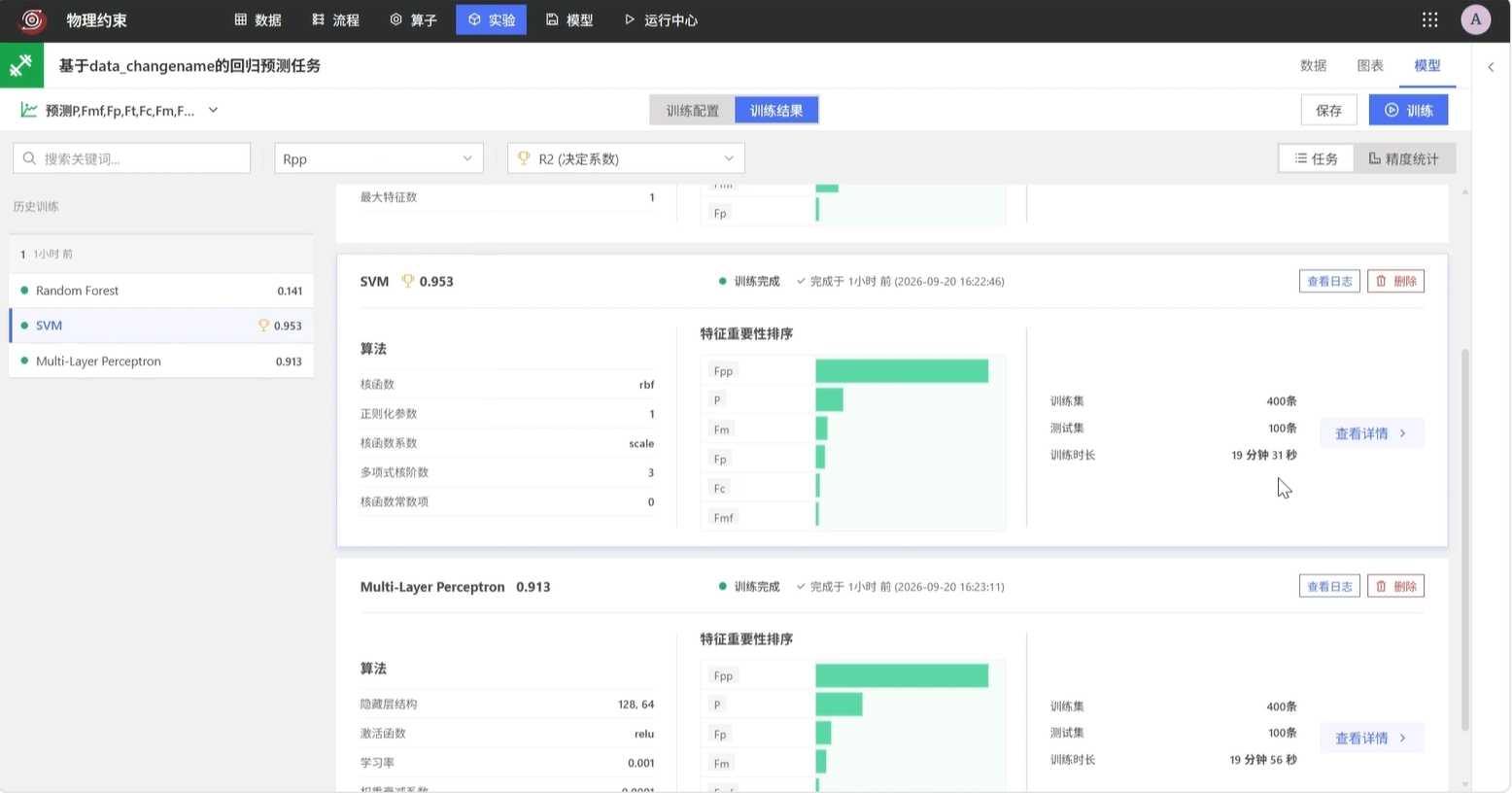Open the apps grid icon
The image size is (1512, 793).
coord(1429,19)
